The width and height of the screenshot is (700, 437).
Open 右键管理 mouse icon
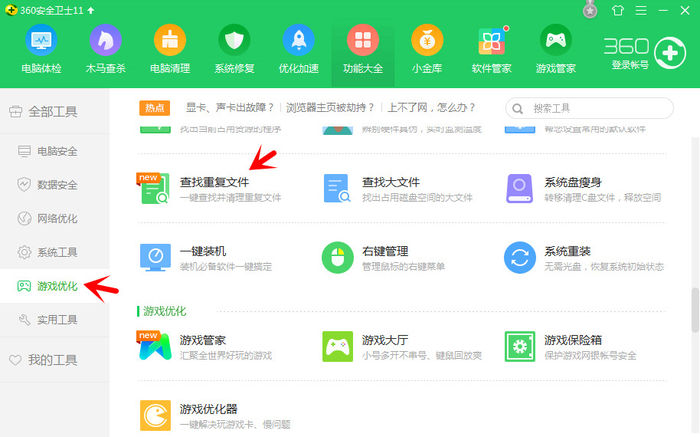(x=338, y=257)
